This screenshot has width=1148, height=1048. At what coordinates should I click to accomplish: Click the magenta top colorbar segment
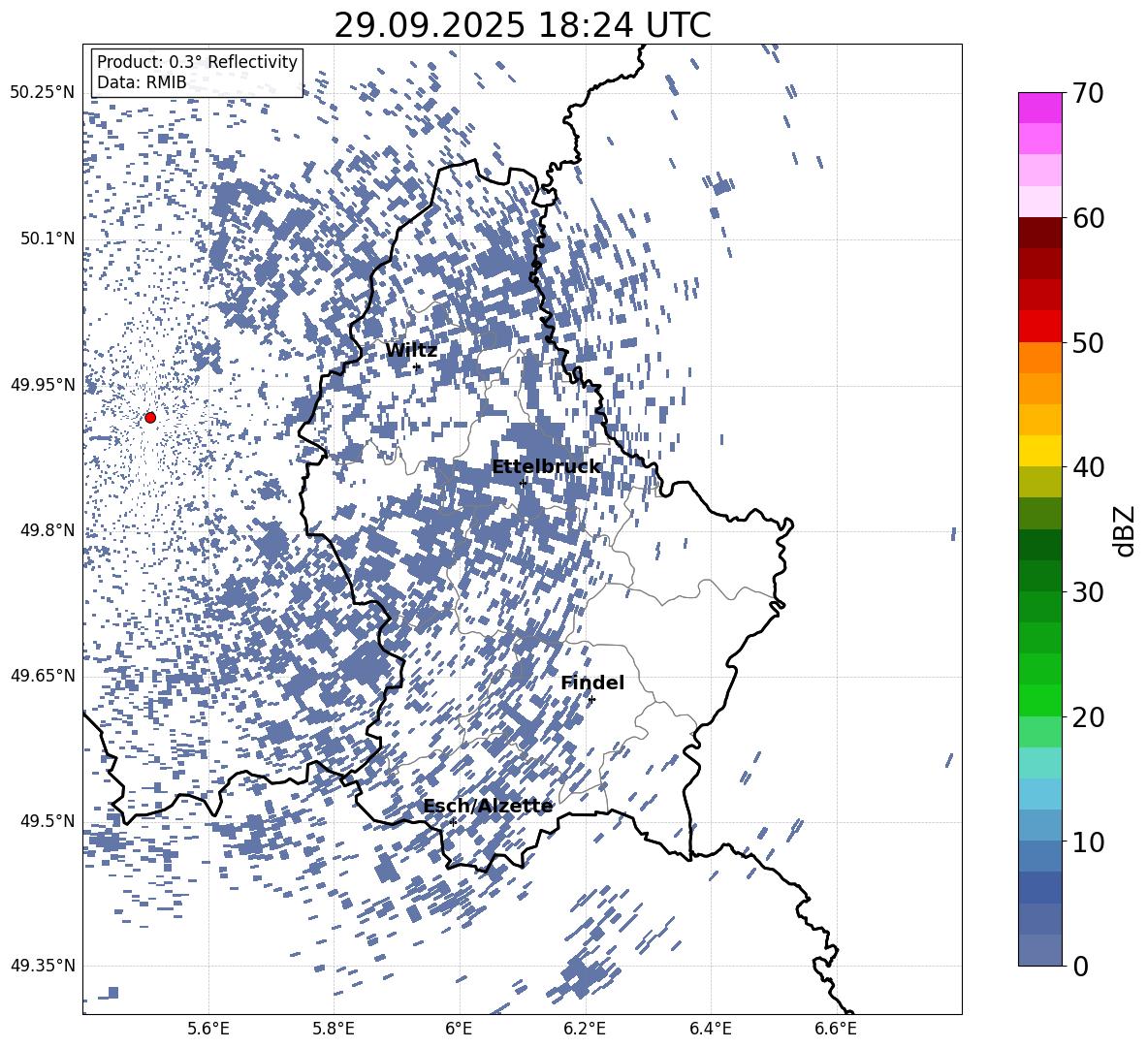click(x=1040, y=109)
